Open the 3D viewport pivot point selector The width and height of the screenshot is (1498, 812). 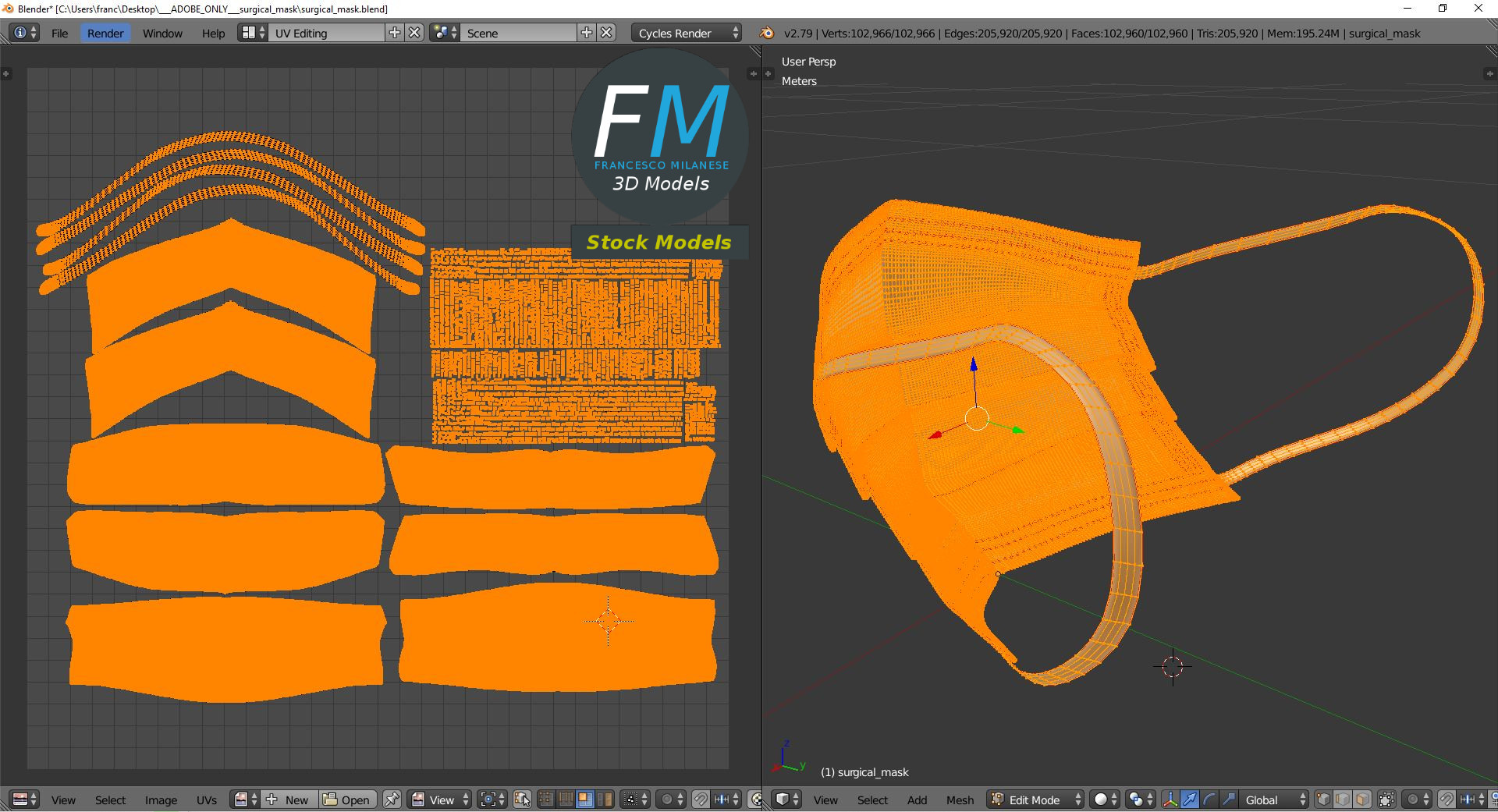coord(1141,800)
